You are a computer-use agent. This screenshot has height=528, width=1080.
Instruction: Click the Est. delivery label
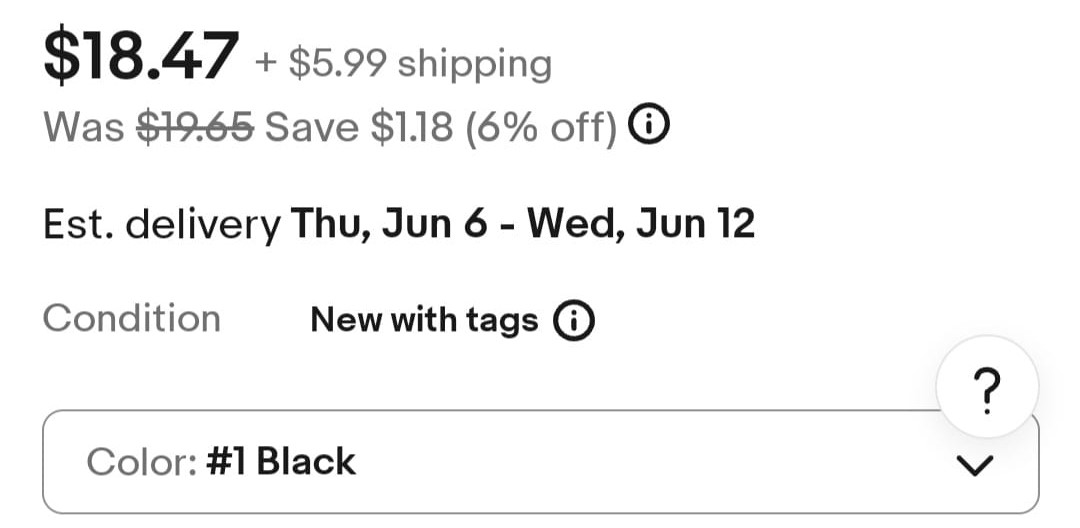162,225
